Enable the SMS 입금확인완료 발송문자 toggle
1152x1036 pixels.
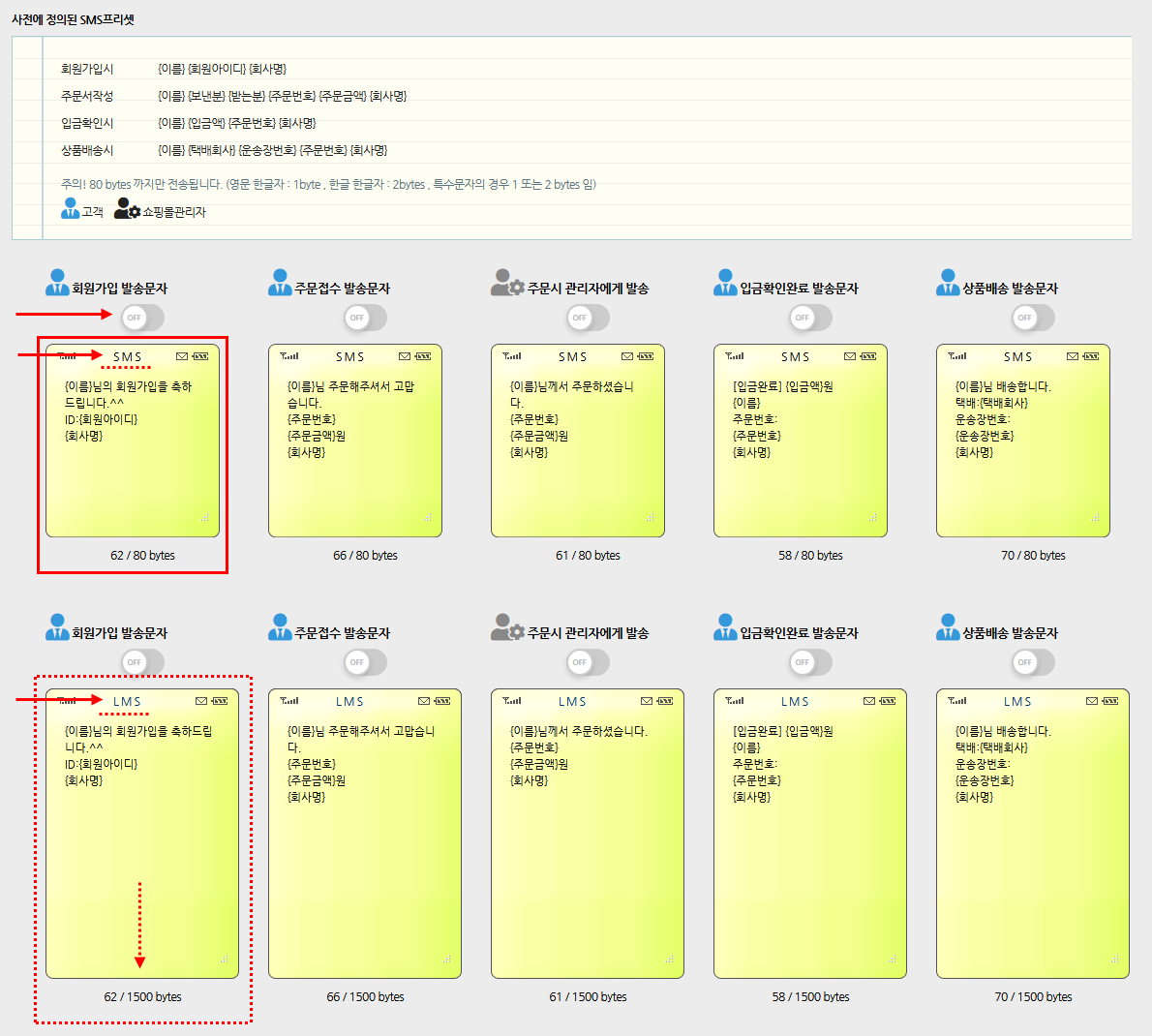coord(810,318)
